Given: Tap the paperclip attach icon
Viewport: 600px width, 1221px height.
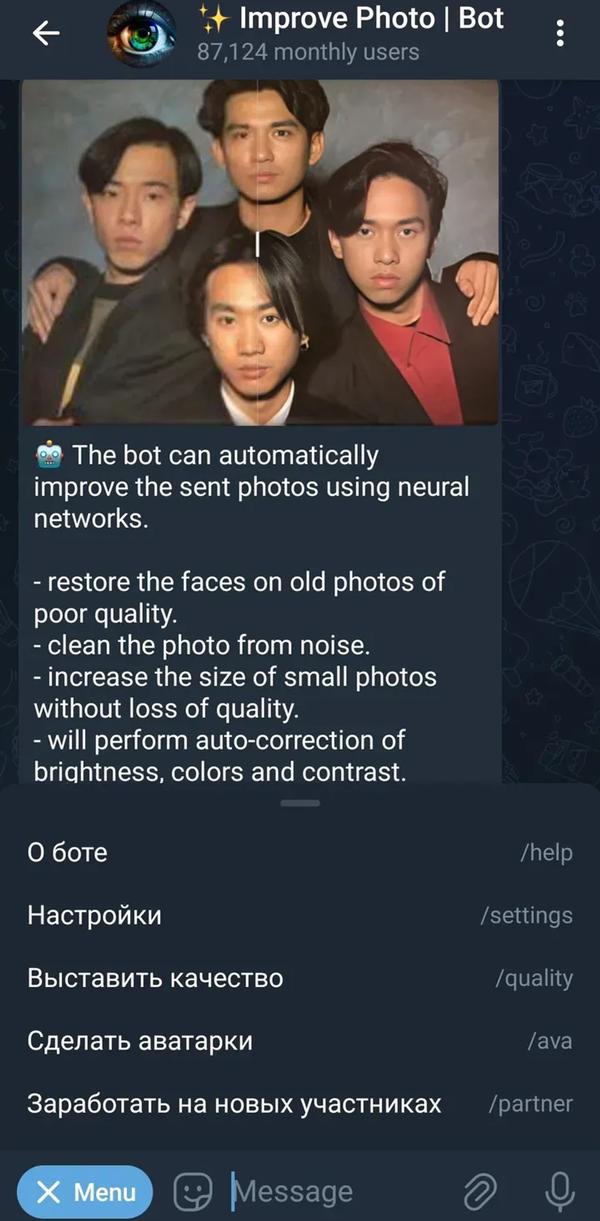Looking at the screenshot, I should tap(480, 1191).
